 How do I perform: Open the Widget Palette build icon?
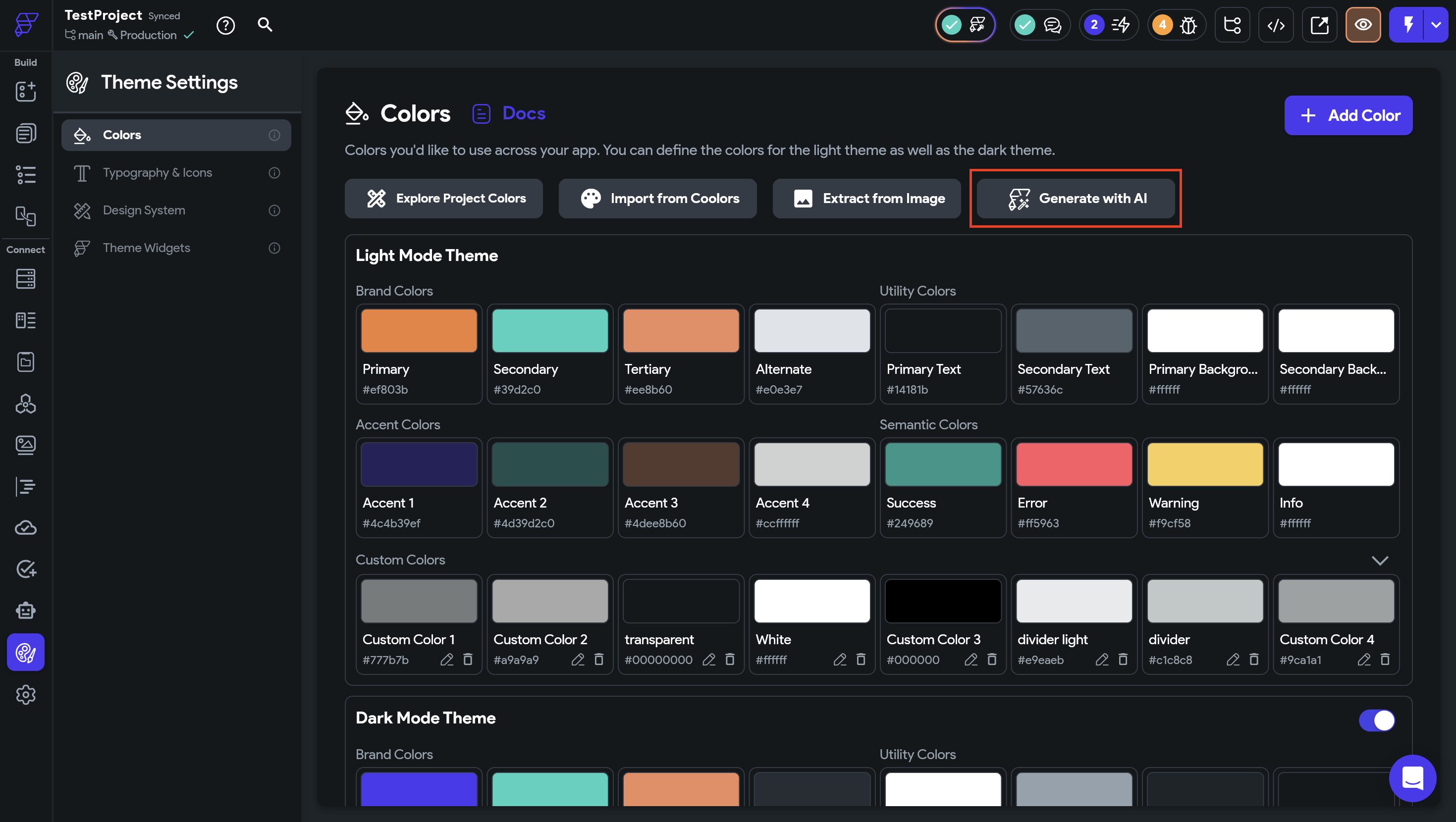(25, 92)
